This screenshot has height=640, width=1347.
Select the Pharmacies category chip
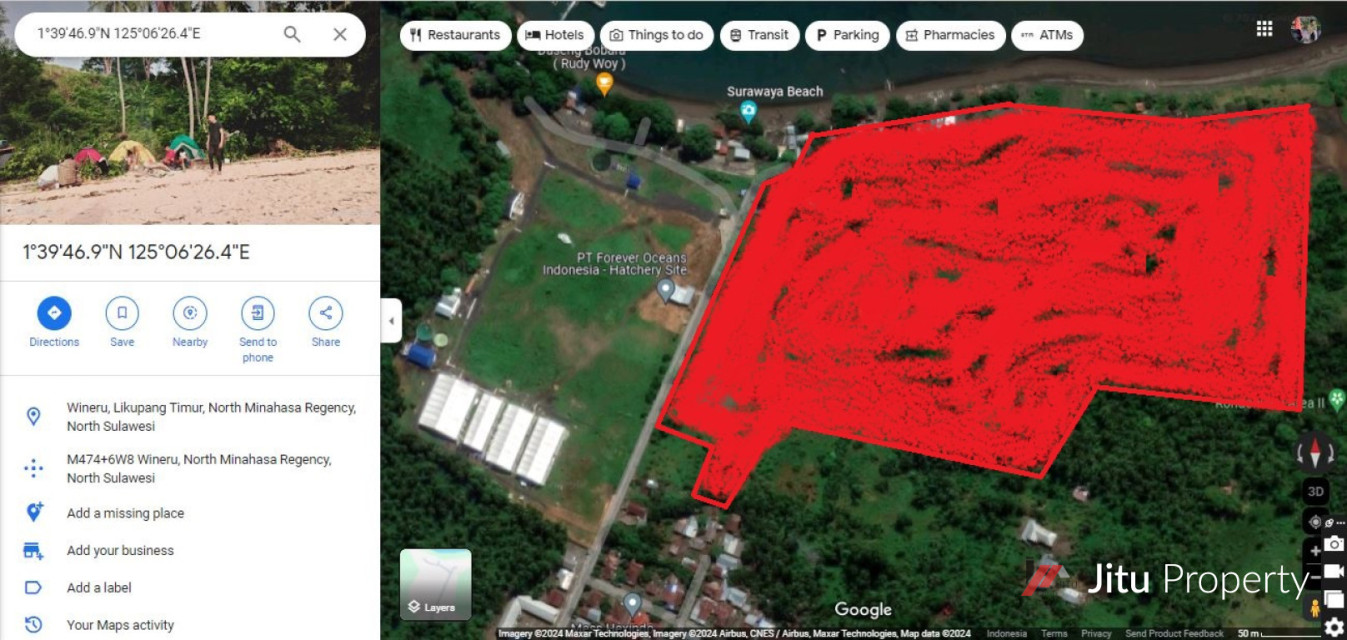pyautogui.click(x=950, y=35)
